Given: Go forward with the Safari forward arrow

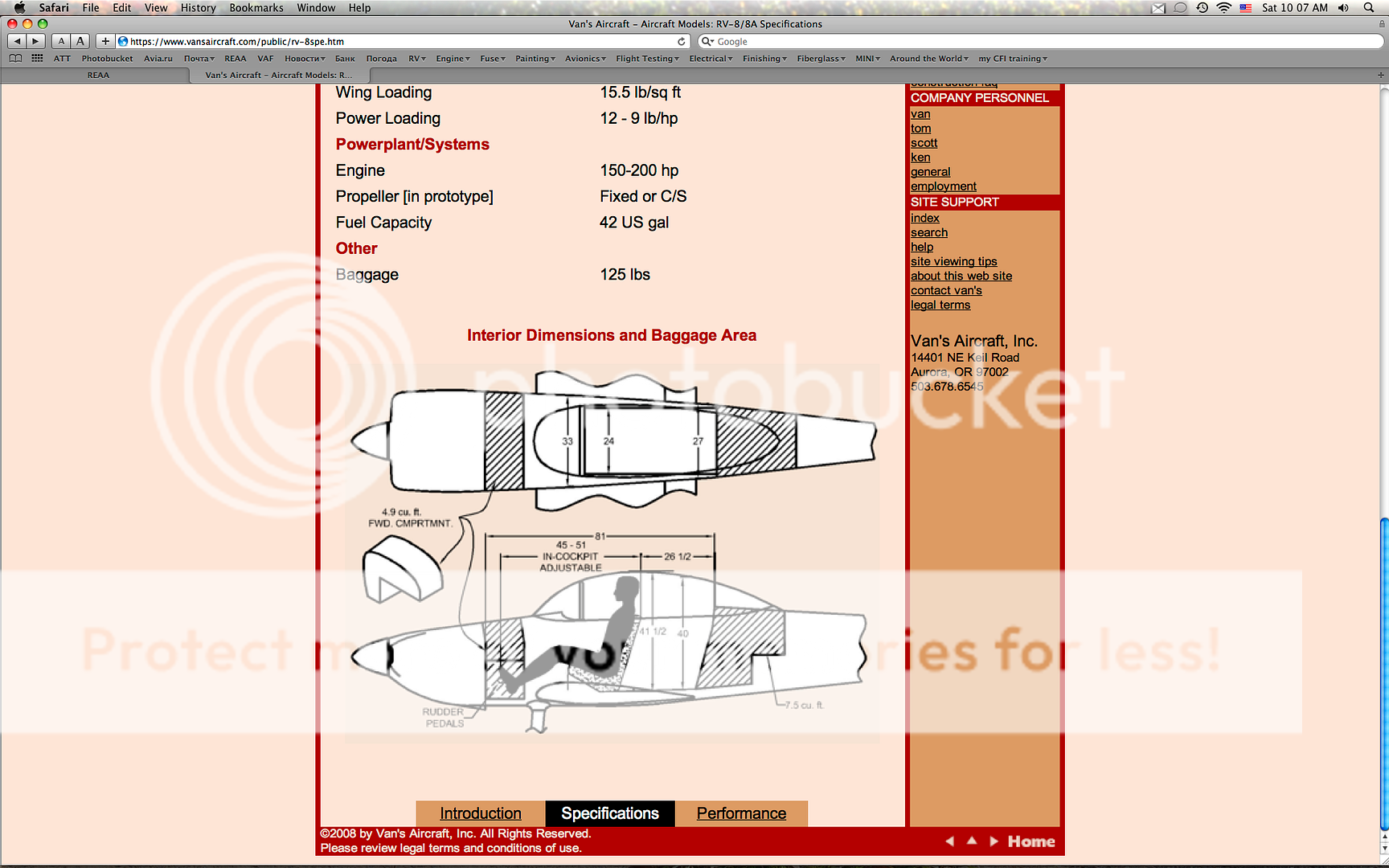Looking at the screenshot, I should coord(36,41).
